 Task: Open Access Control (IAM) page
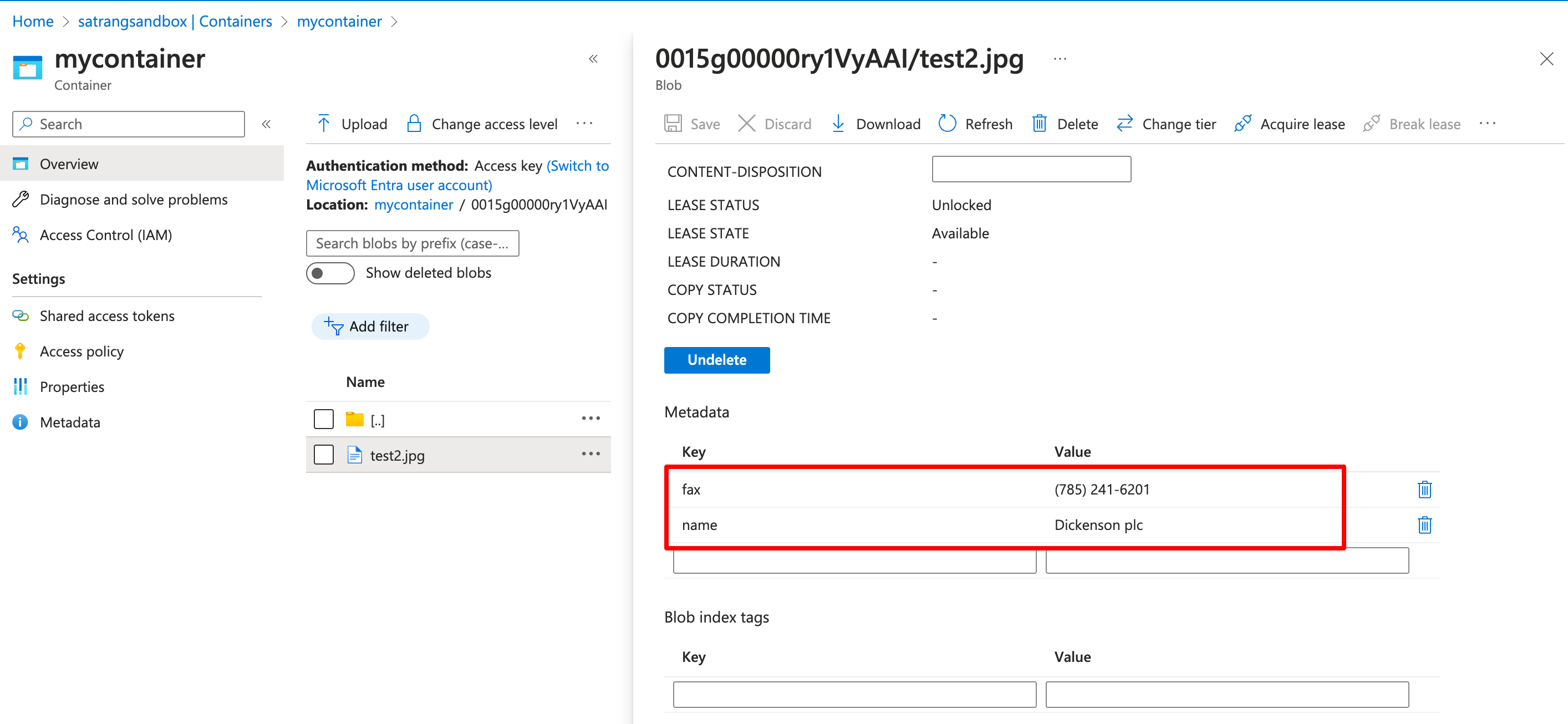click(105, 235)
